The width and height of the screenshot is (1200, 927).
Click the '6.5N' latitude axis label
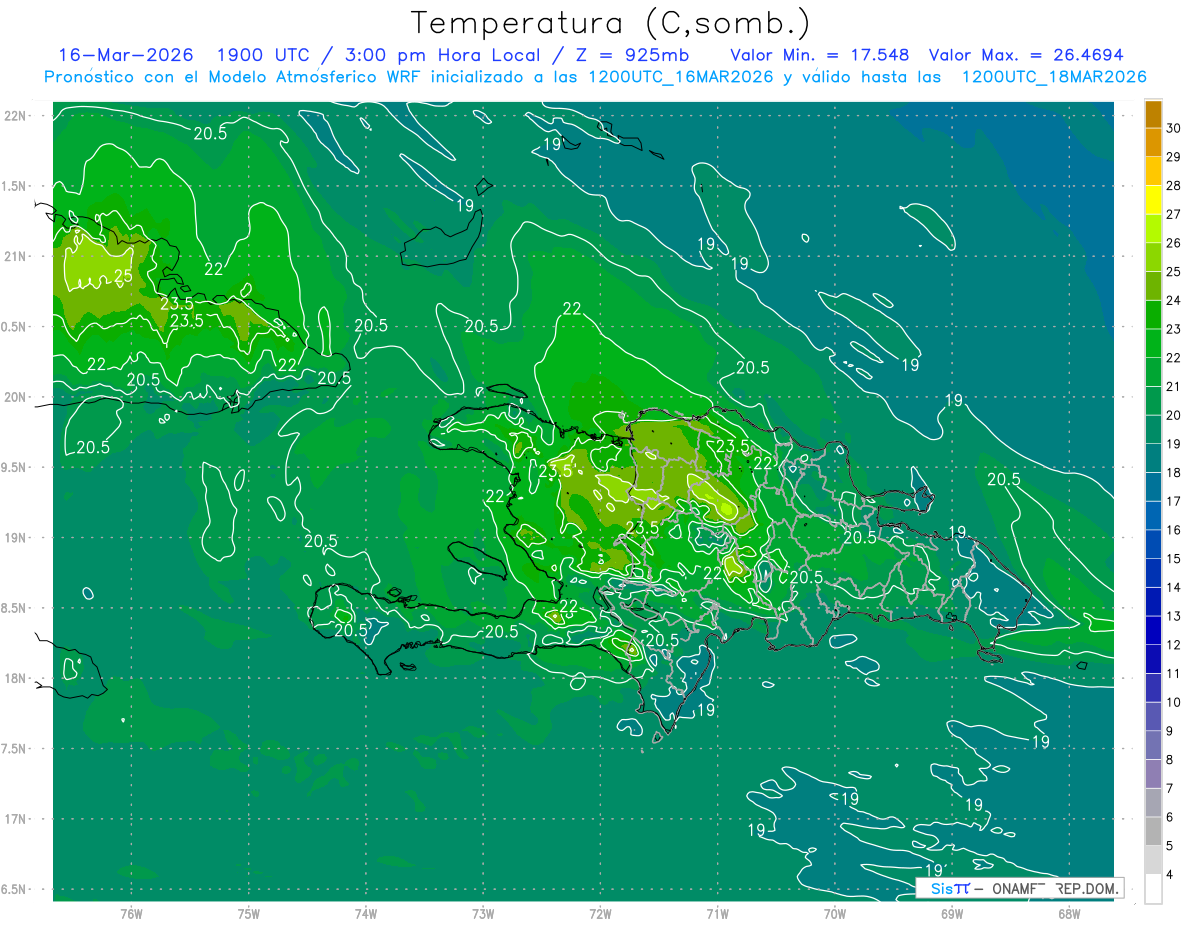pyautogui.click(x=15, y=889)
